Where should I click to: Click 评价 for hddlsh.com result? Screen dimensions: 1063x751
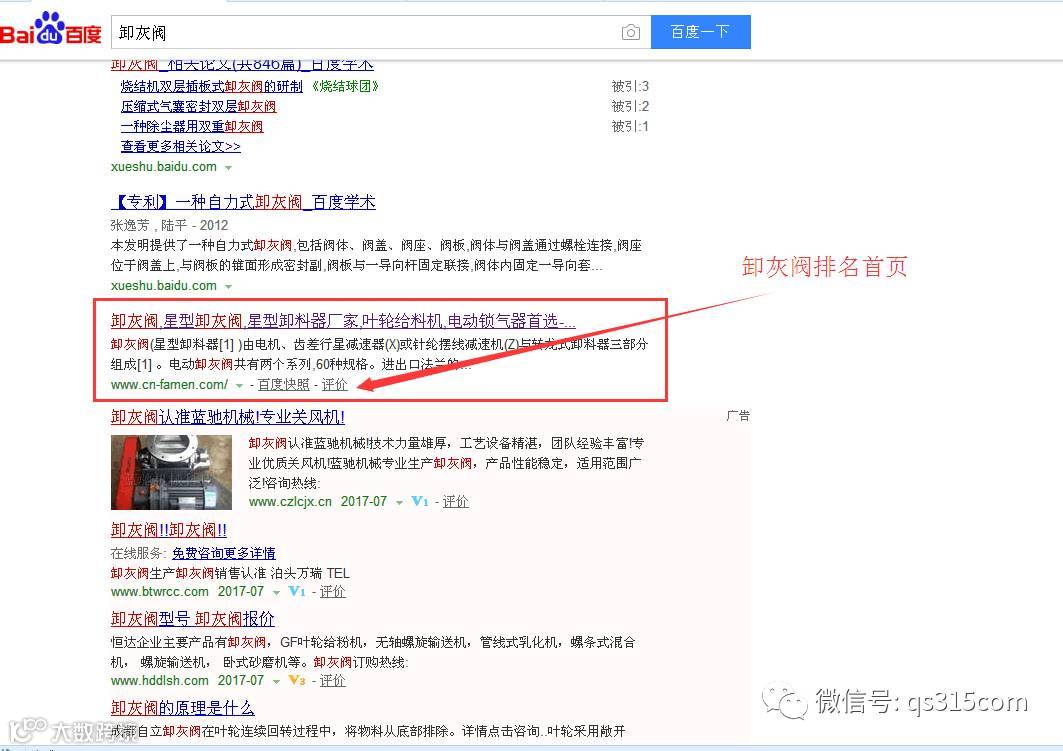point(332,681)
